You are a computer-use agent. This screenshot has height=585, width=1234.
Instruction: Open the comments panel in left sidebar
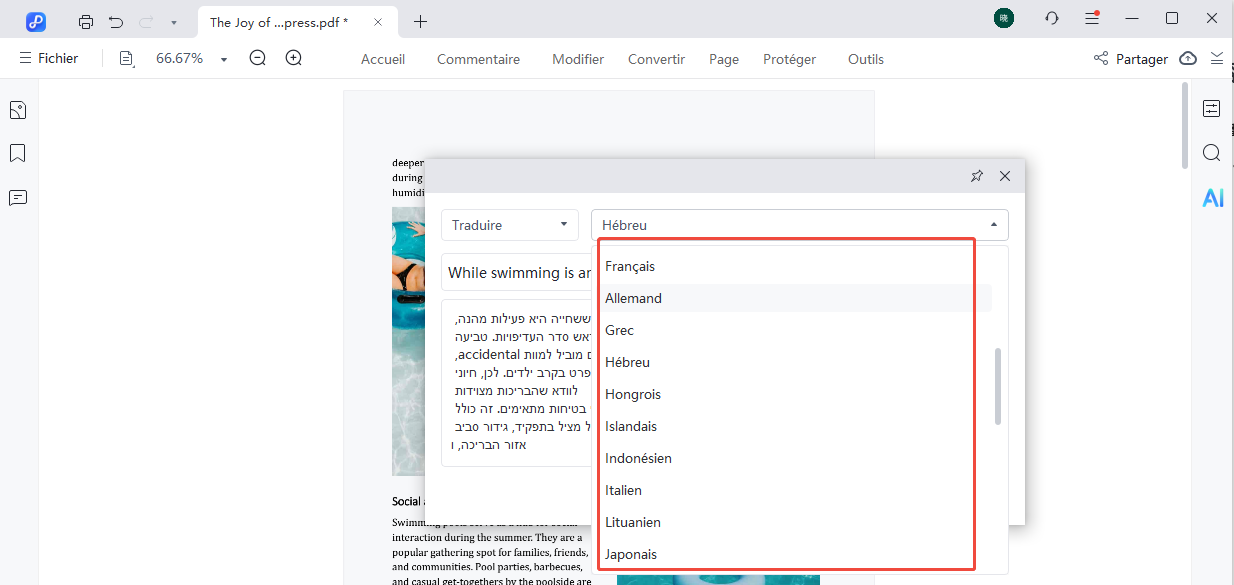17,197
